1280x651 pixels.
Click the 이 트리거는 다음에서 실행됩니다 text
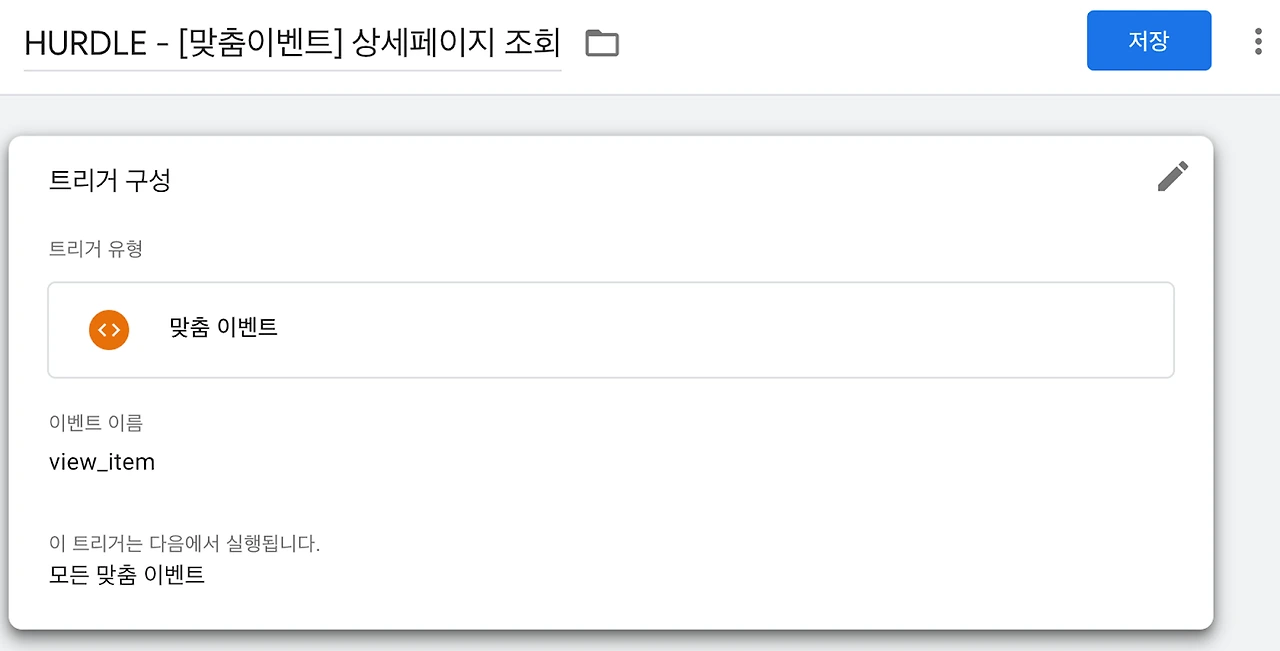point(185,545)
